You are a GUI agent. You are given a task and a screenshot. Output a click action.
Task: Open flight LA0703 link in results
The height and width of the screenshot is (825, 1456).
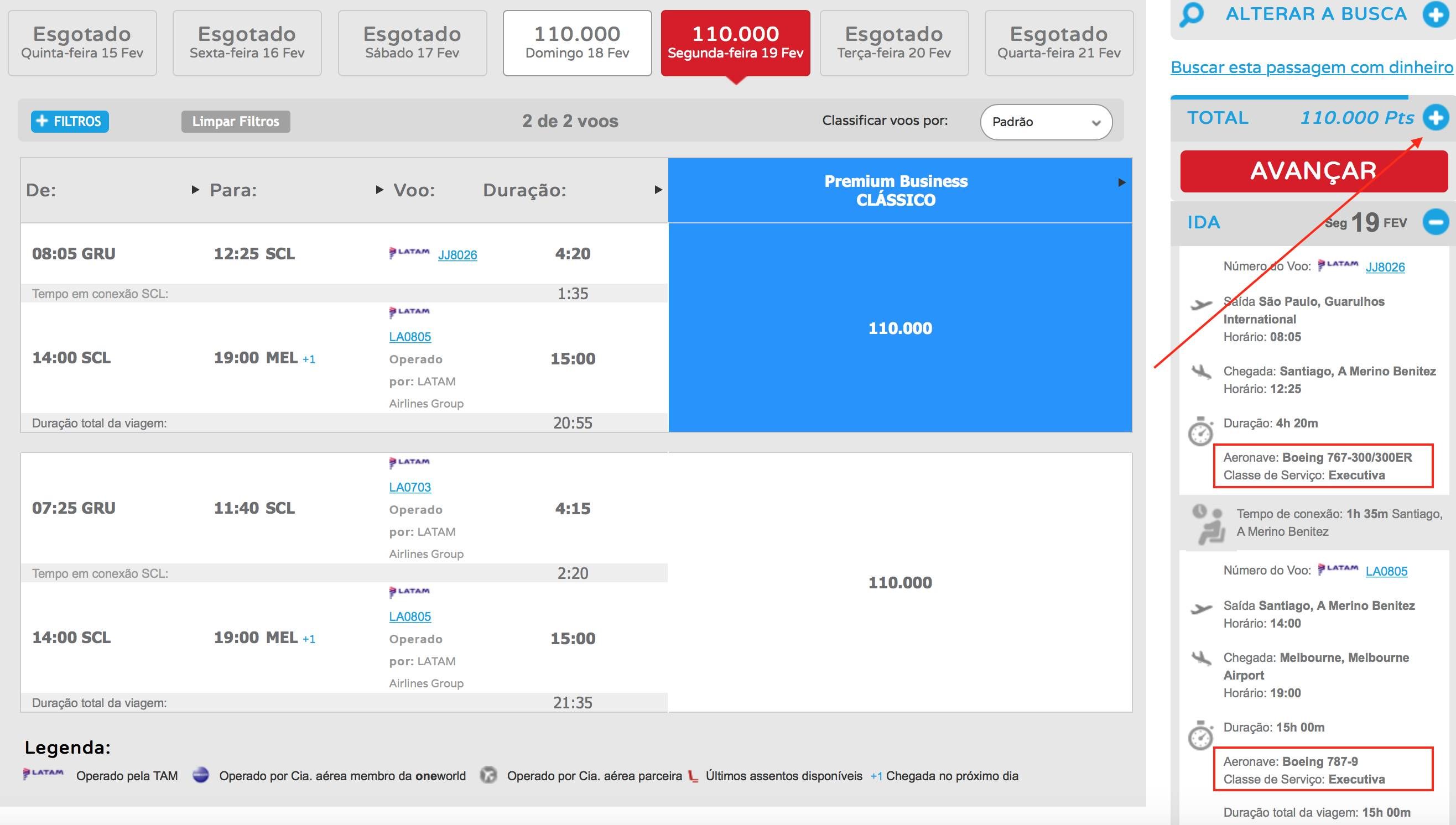click(x=410, y=487)
